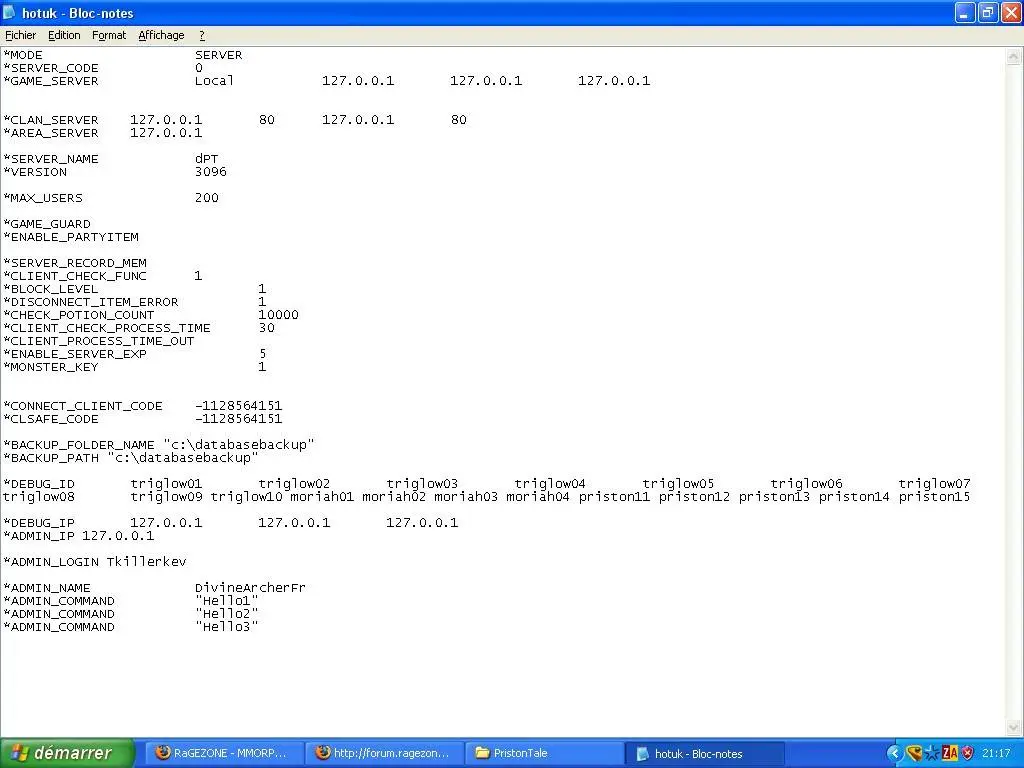The height and width of the screenshot is (768, 1024).
Task: Click the *DEBUG_IP text
Action: [x=39, y=523]
